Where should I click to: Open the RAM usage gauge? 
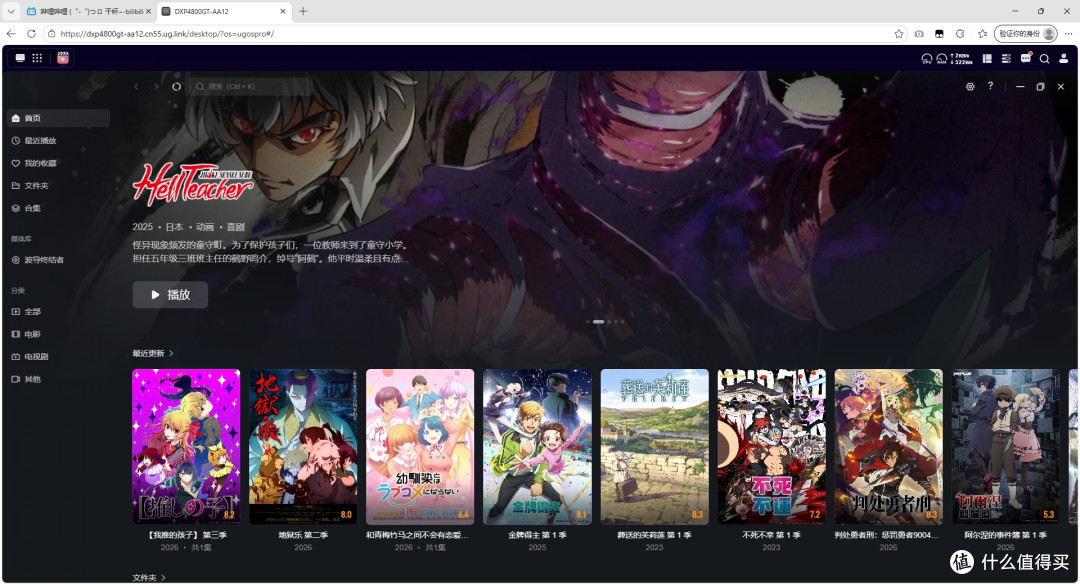click(x=942, y=59)
